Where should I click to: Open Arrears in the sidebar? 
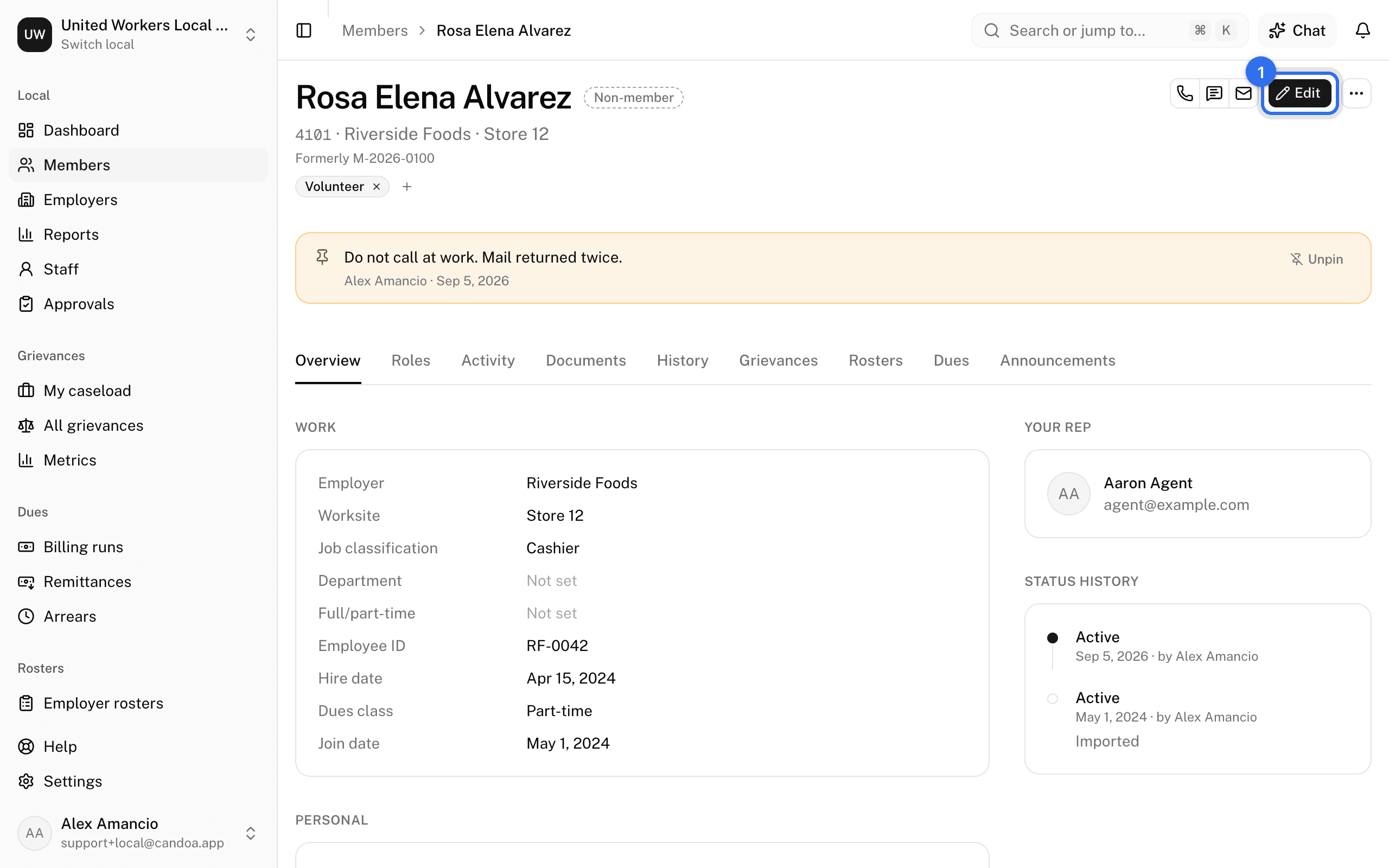click(138, 617)
